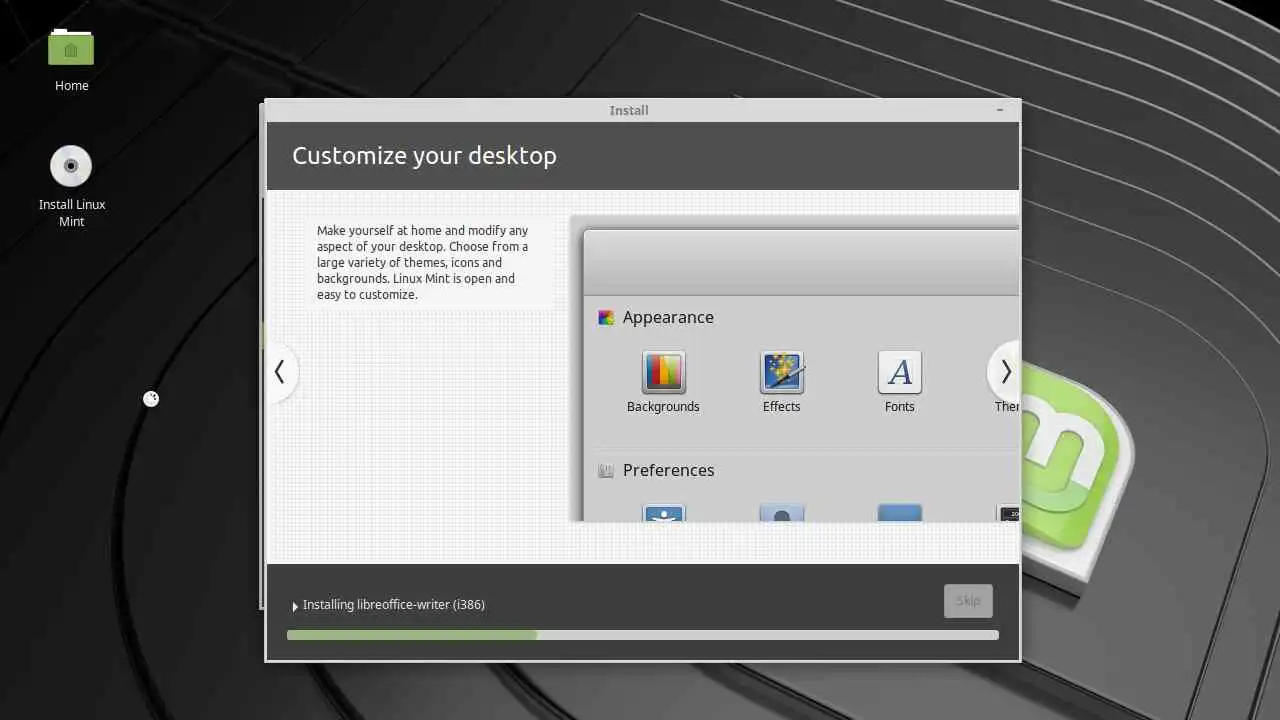
Task: Click the Install title bar text
Action: (629, 110)
